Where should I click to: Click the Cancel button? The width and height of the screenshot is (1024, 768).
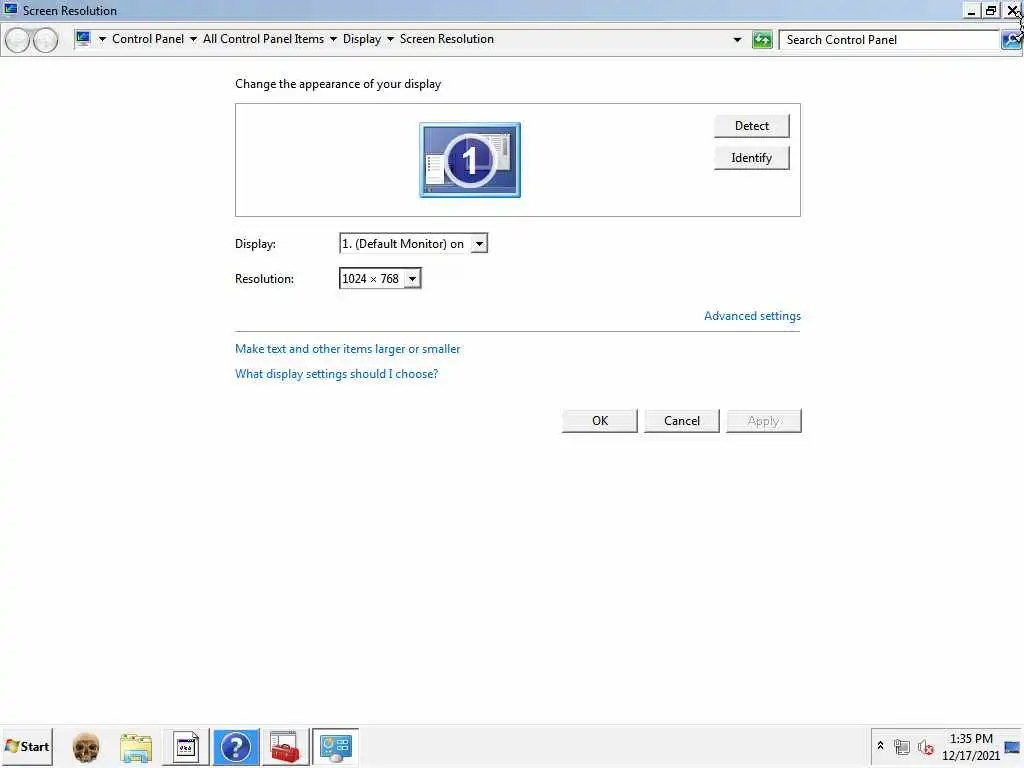[x=681, y=421]
